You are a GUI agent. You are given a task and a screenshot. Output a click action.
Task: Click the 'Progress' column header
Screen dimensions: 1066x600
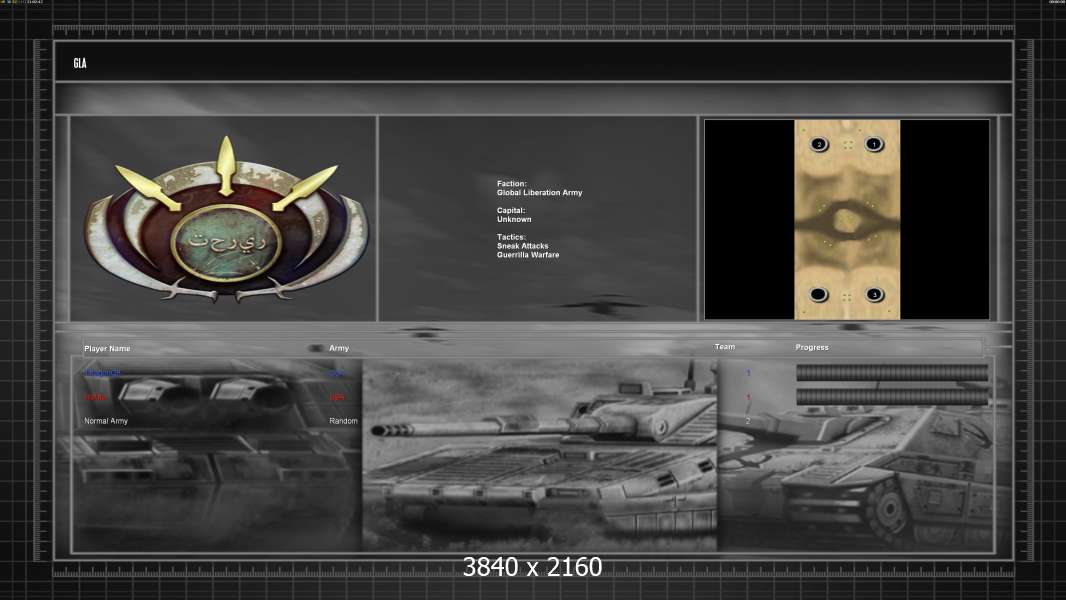812,347
